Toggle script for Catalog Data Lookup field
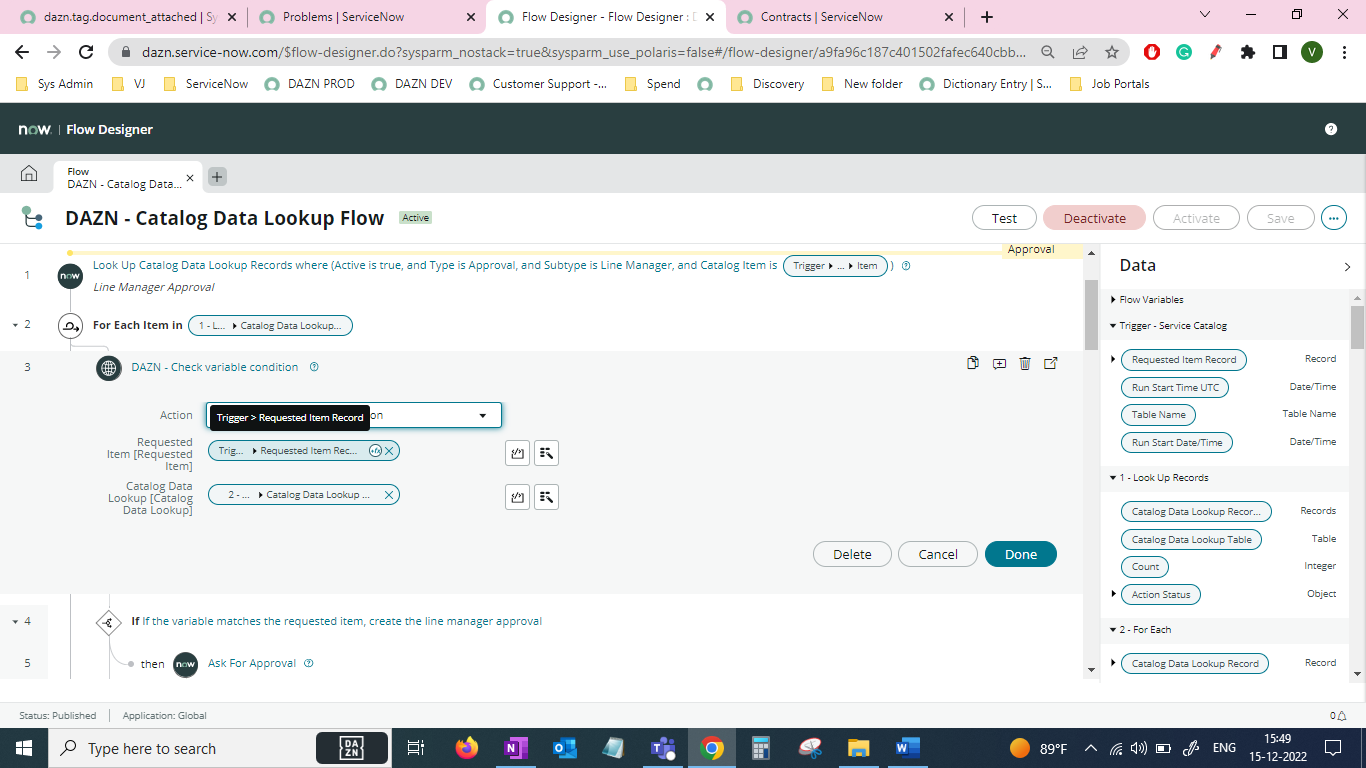The image size is (1366, 768). pyautogui.click(x=517, y=497)
